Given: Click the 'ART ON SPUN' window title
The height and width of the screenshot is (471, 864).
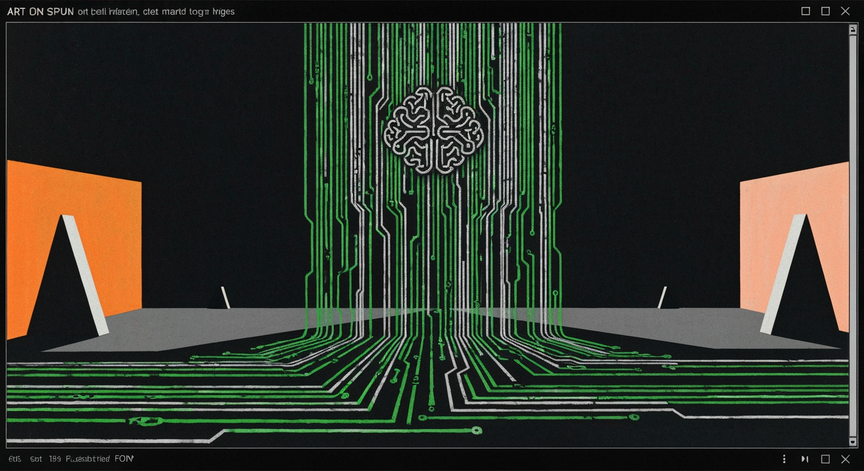Looking at the screenshot, I should tap(40, 12).
